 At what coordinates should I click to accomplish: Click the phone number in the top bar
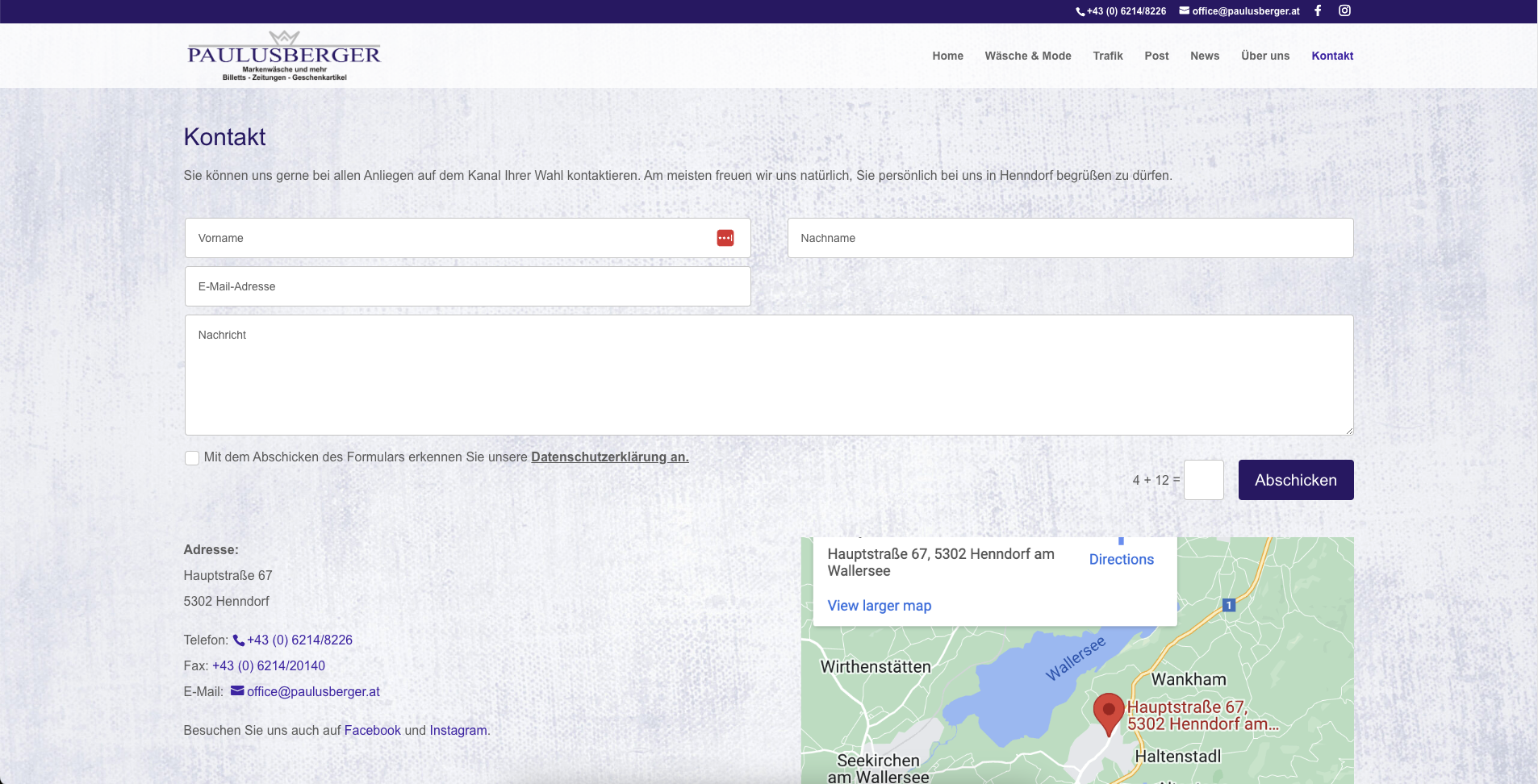[1122, 11]
